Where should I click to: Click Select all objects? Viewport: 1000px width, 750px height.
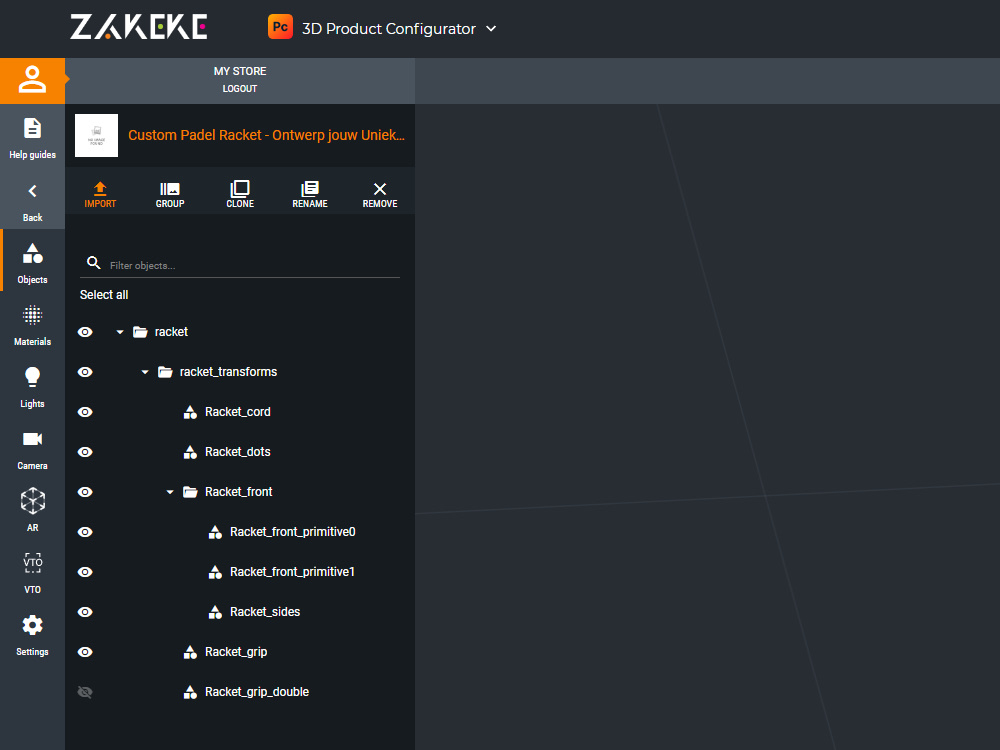104,294
